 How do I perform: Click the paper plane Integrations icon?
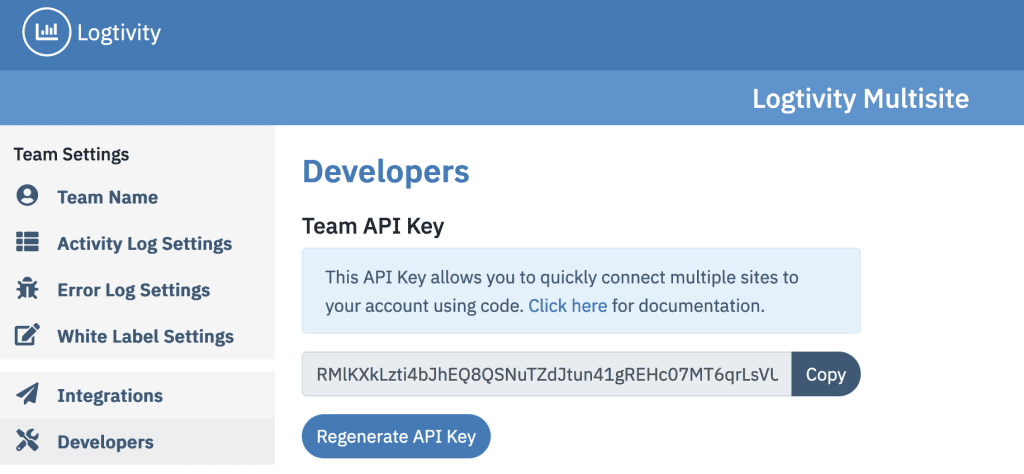pyautogui.click(x=28, y=395)
